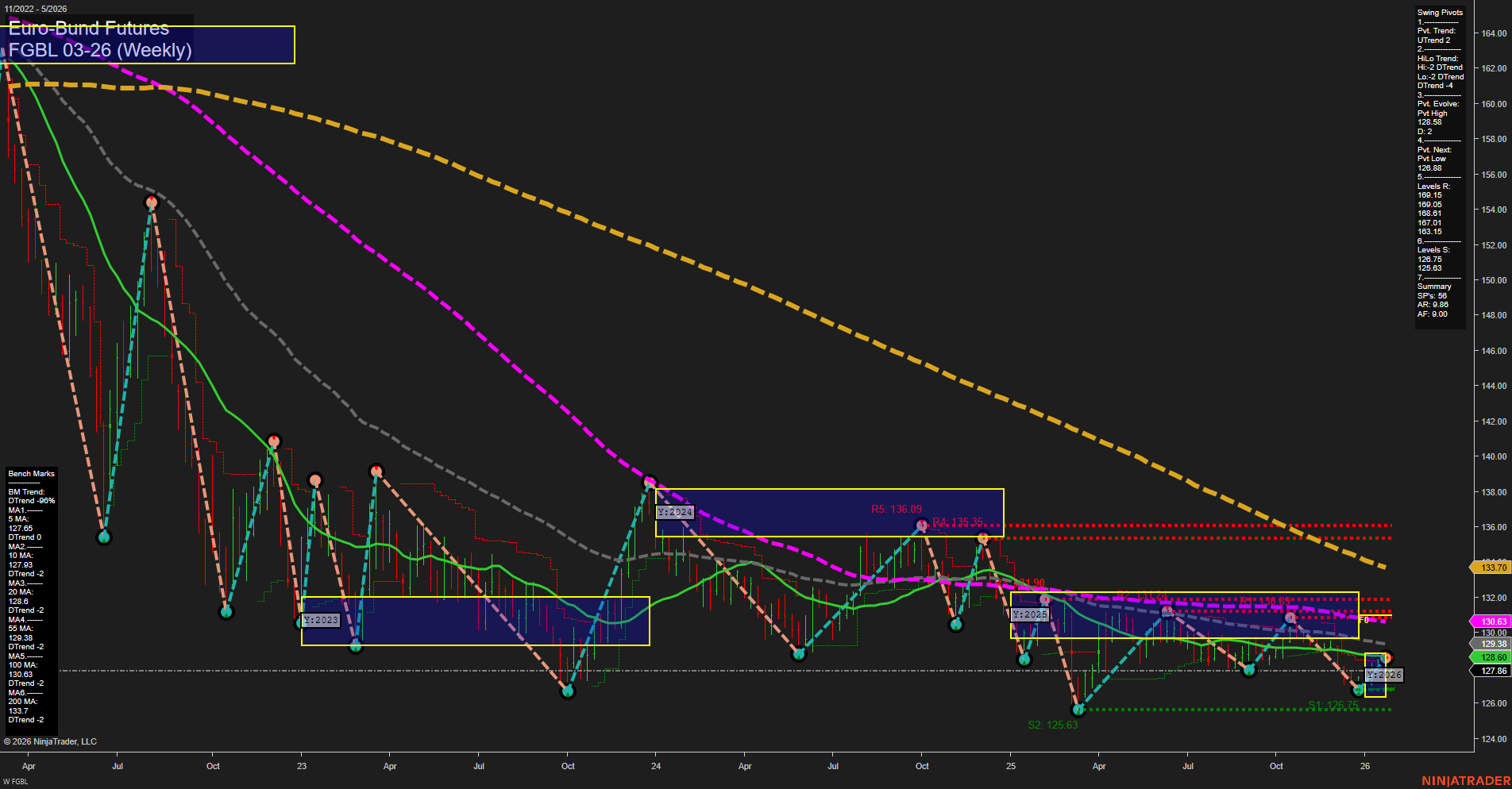Collapse the Swing Pivots panel

[x=1439, y=12]
